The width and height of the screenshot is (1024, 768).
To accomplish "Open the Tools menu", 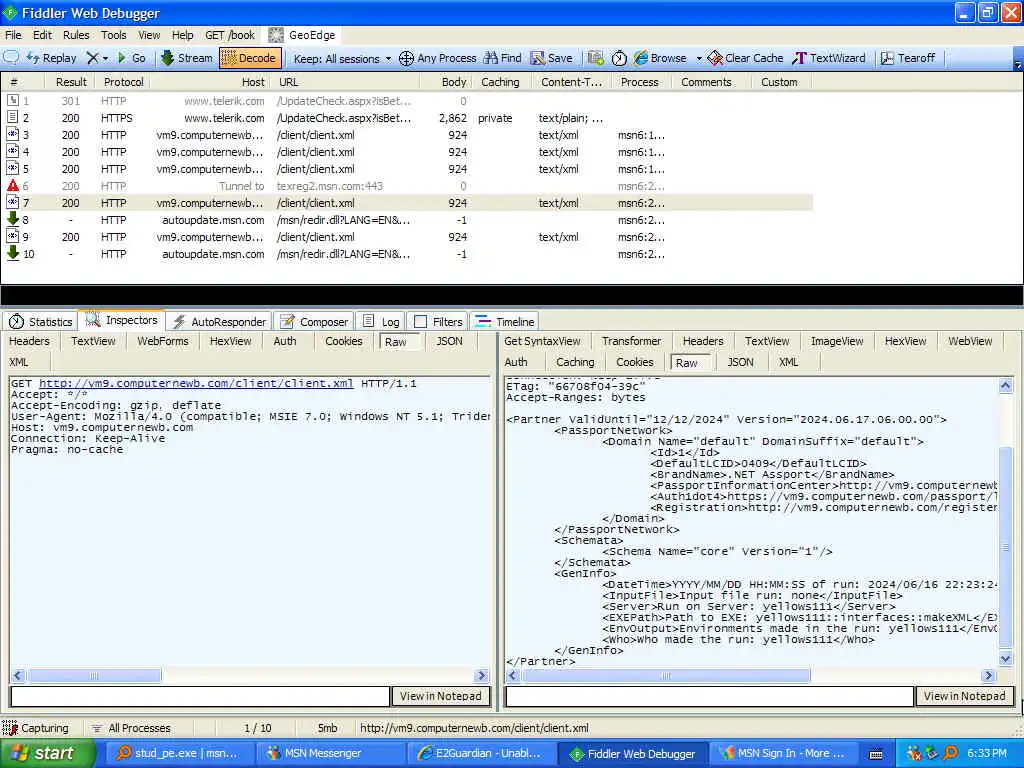I will click(x=114, y=35).
